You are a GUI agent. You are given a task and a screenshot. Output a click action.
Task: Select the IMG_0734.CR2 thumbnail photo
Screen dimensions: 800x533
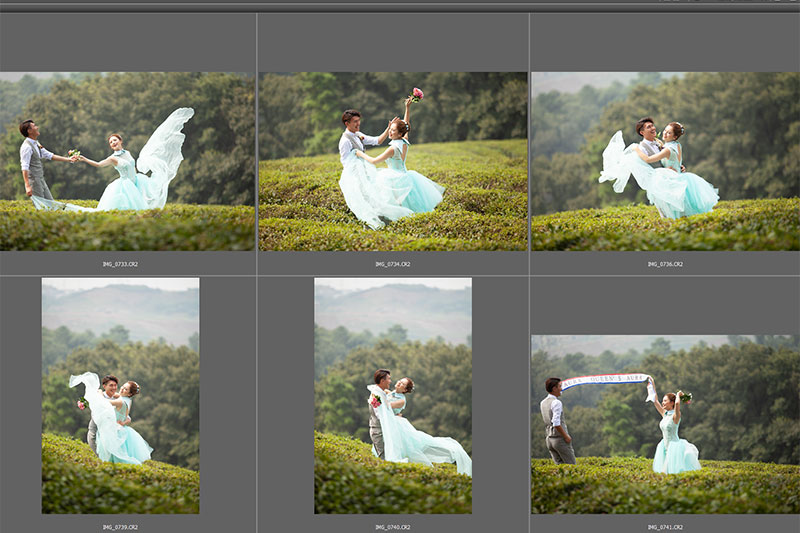click(x=393, y=161)
